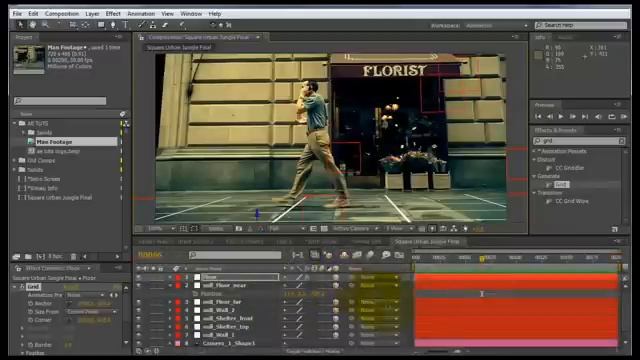Expand the Solids folder
640x360 pixels.
click(15, 170)
